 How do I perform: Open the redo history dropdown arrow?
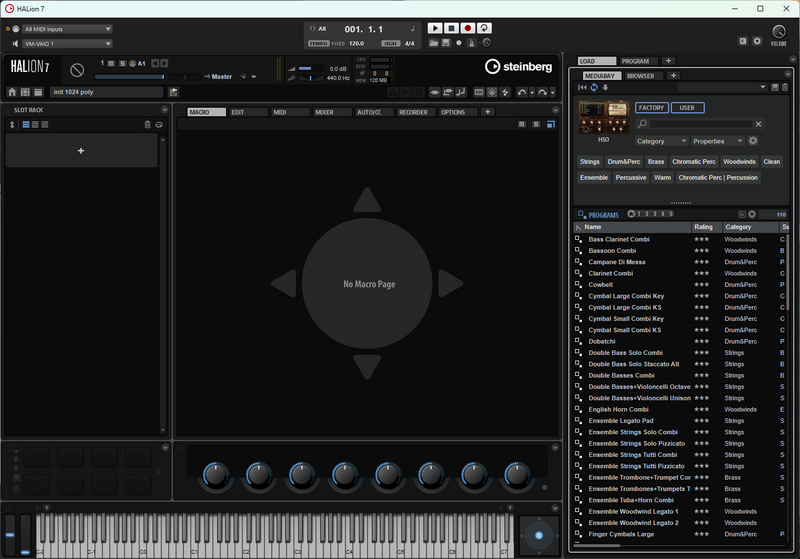pyautogui.click(x=553, y=92)
